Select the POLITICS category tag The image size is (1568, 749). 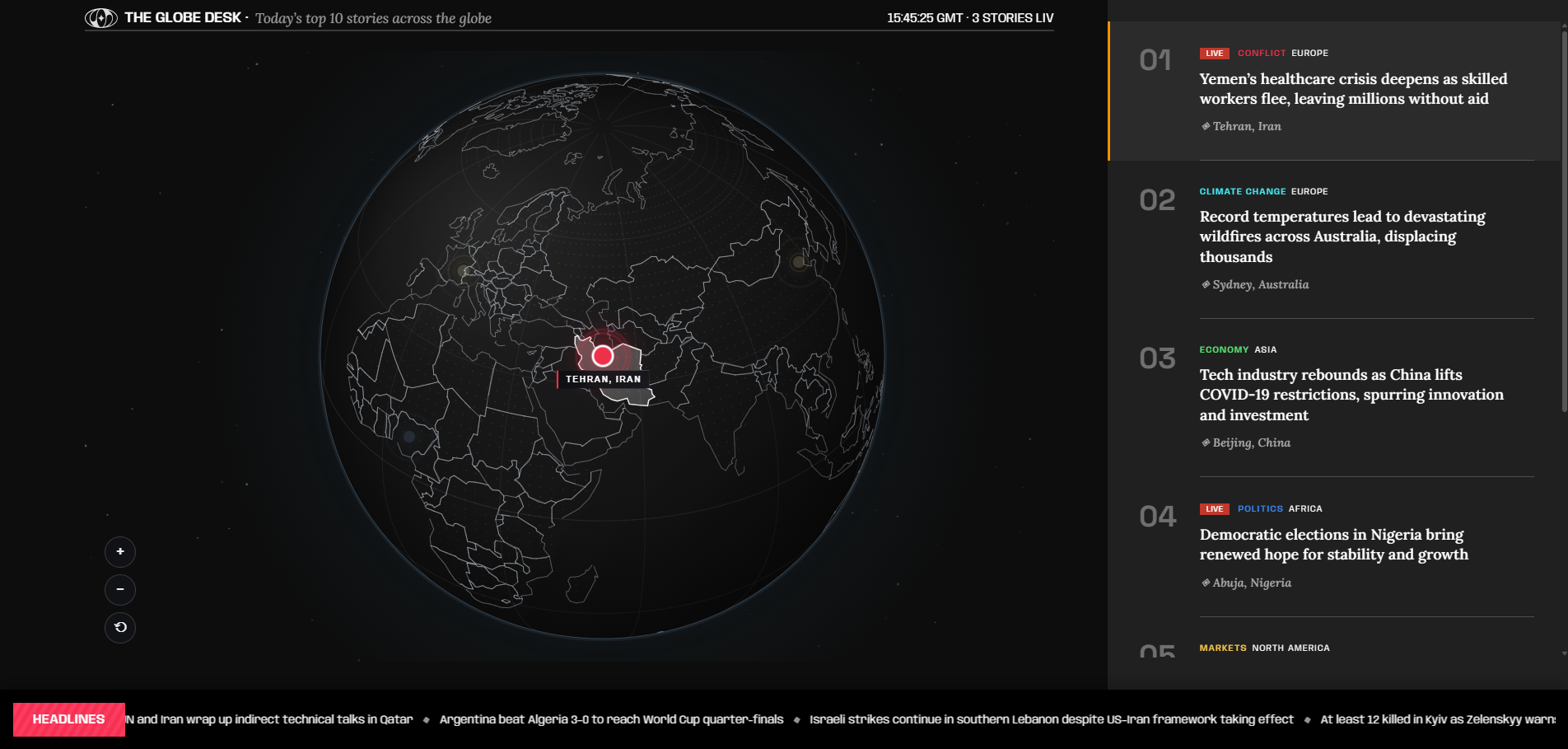(x=1260, y=508)
